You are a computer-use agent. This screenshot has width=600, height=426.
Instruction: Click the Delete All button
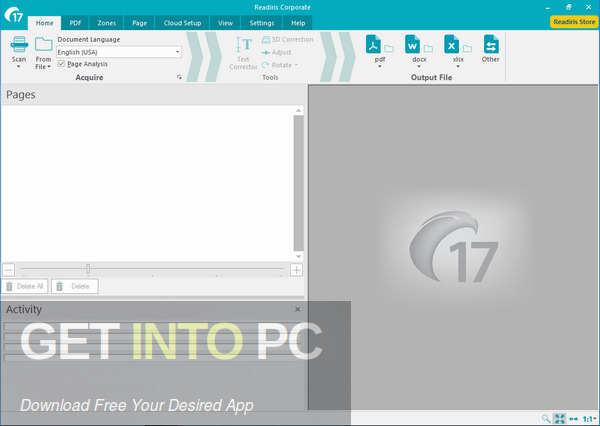[25, 286]
